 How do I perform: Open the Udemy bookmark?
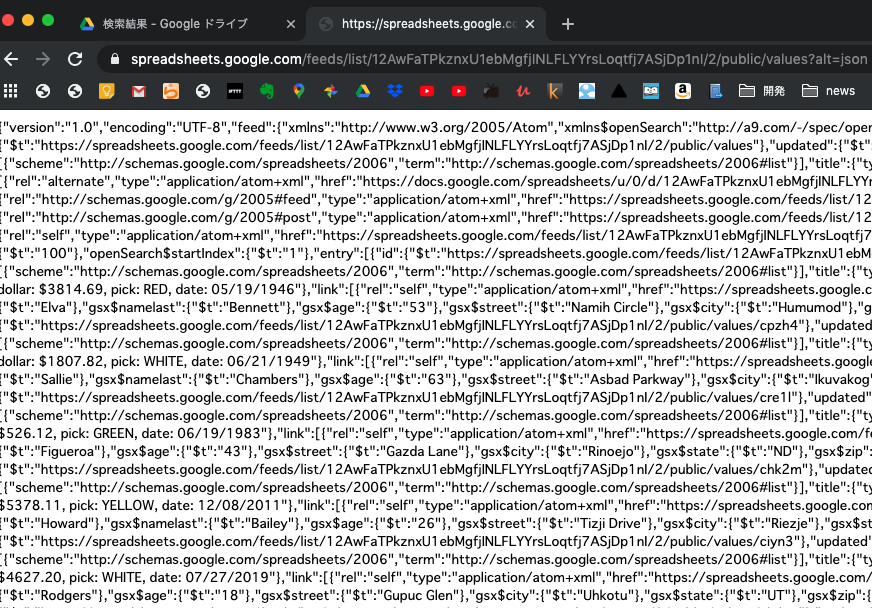(x=522, y=91)
